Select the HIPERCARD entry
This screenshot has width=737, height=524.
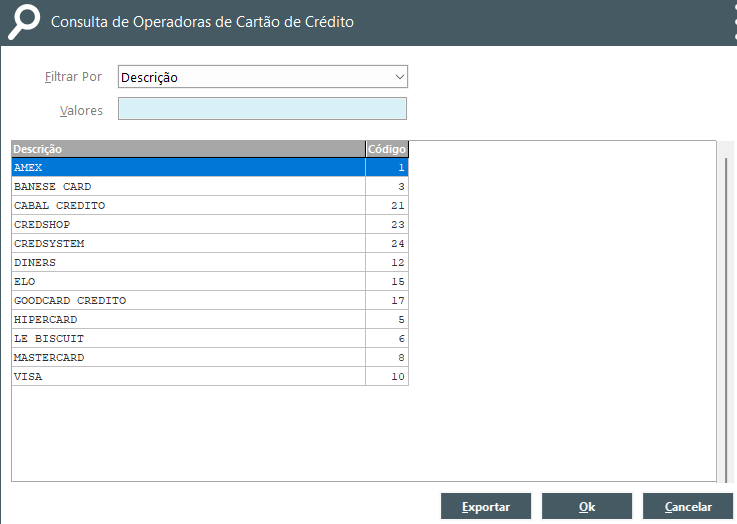210,320
